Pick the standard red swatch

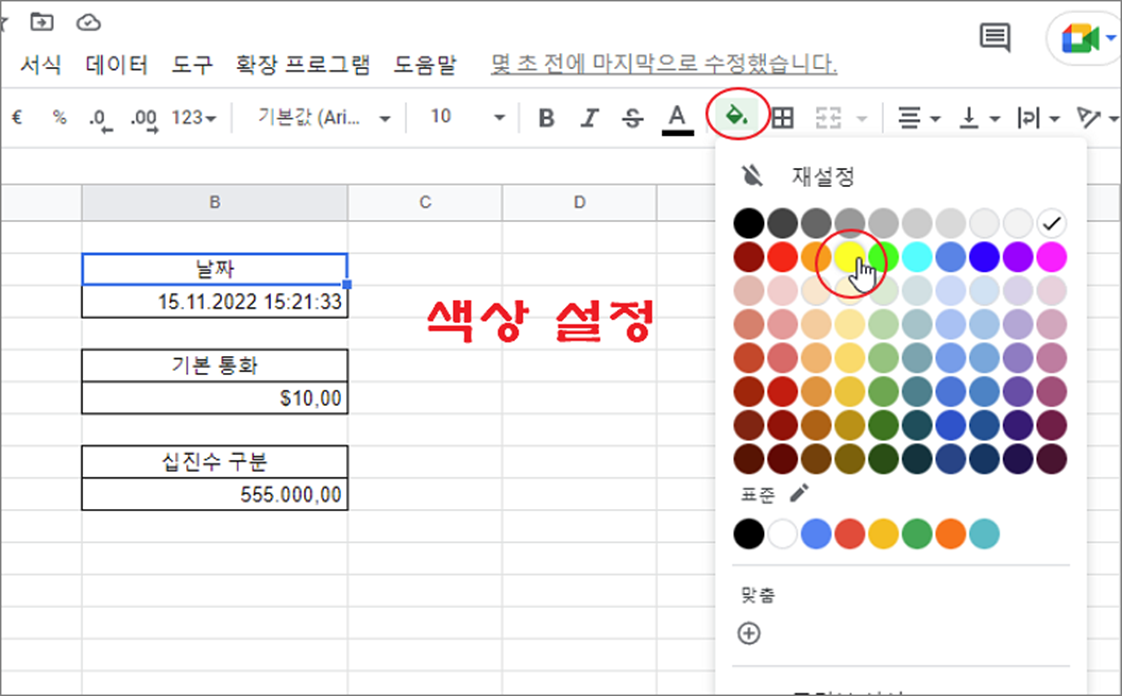pos(849,534)
